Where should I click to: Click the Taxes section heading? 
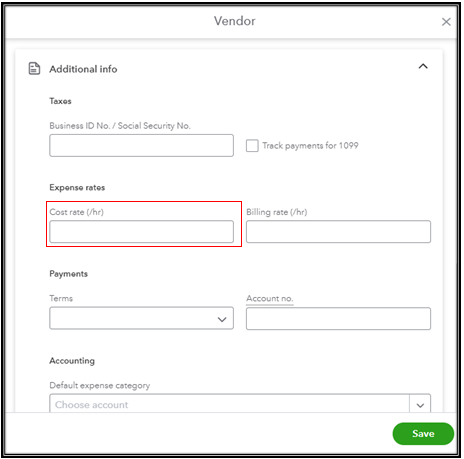pyautogui.click(x=60, y=101)
